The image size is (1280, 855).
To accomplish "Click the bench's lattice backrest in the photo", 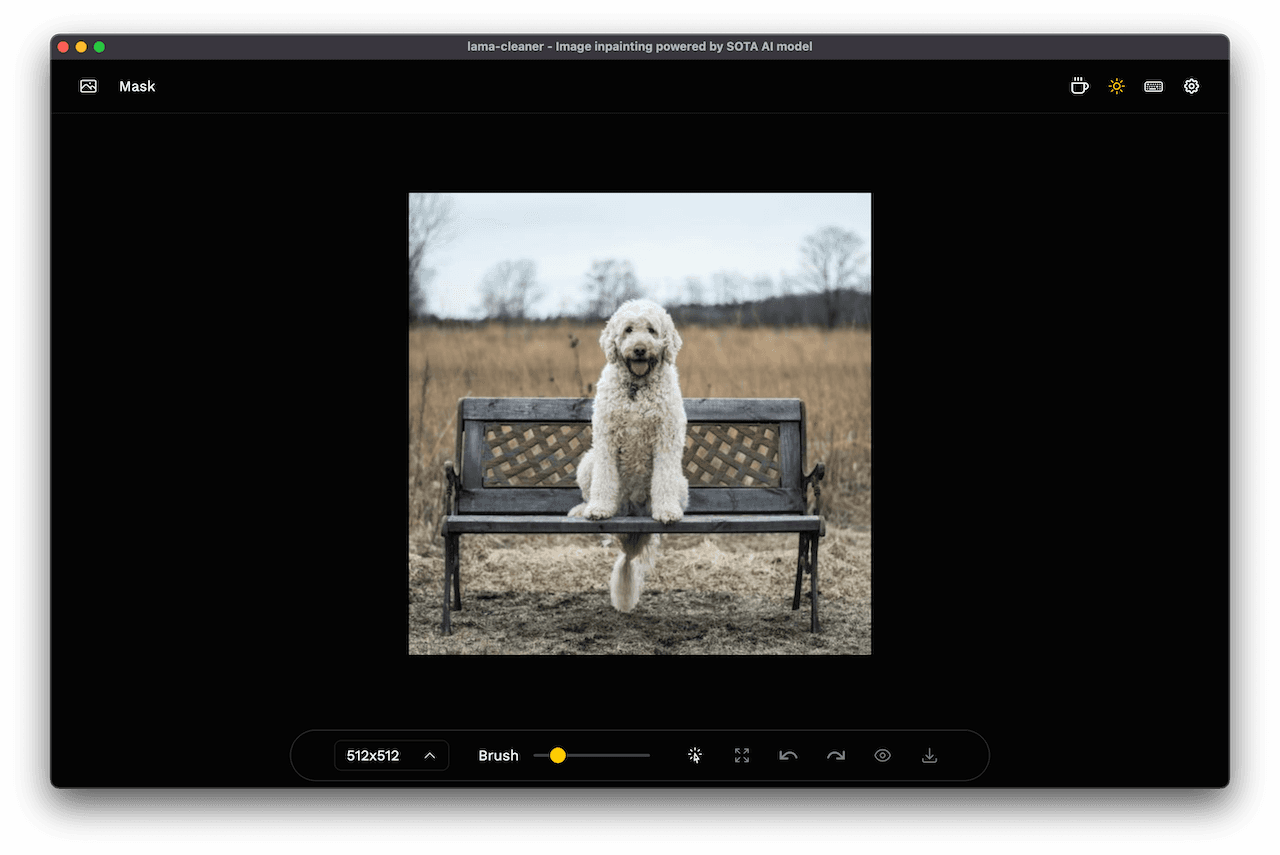I will coord(735,454).
